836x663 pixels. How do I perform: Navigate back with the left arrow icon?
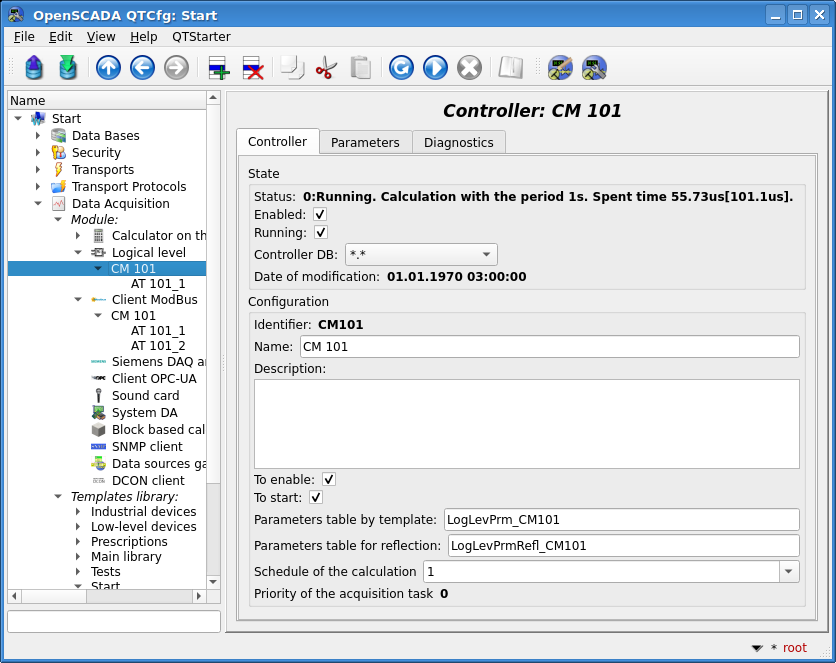(x=142, y=68)
